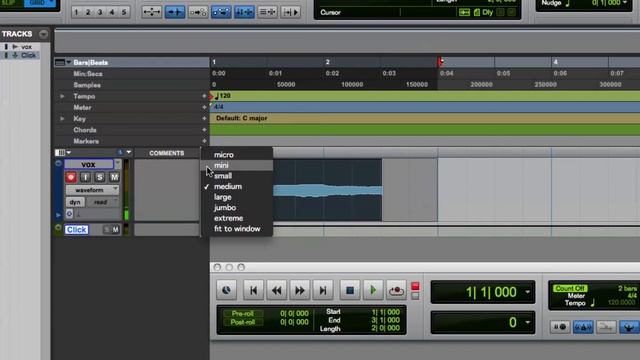This screenshot has height=360, width=640.
Task: Recall zoom preset 1
Action: coord(76,12)
